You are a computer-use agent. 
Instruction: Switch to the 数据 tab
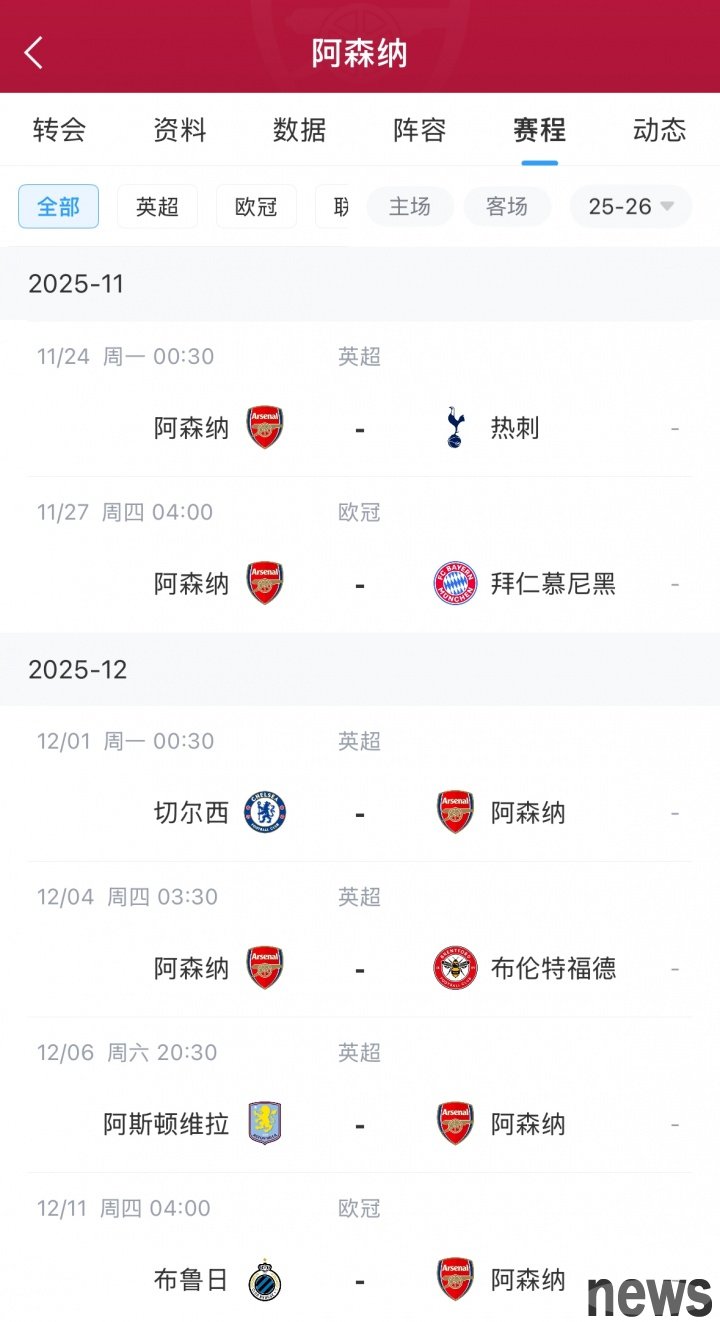299,130
